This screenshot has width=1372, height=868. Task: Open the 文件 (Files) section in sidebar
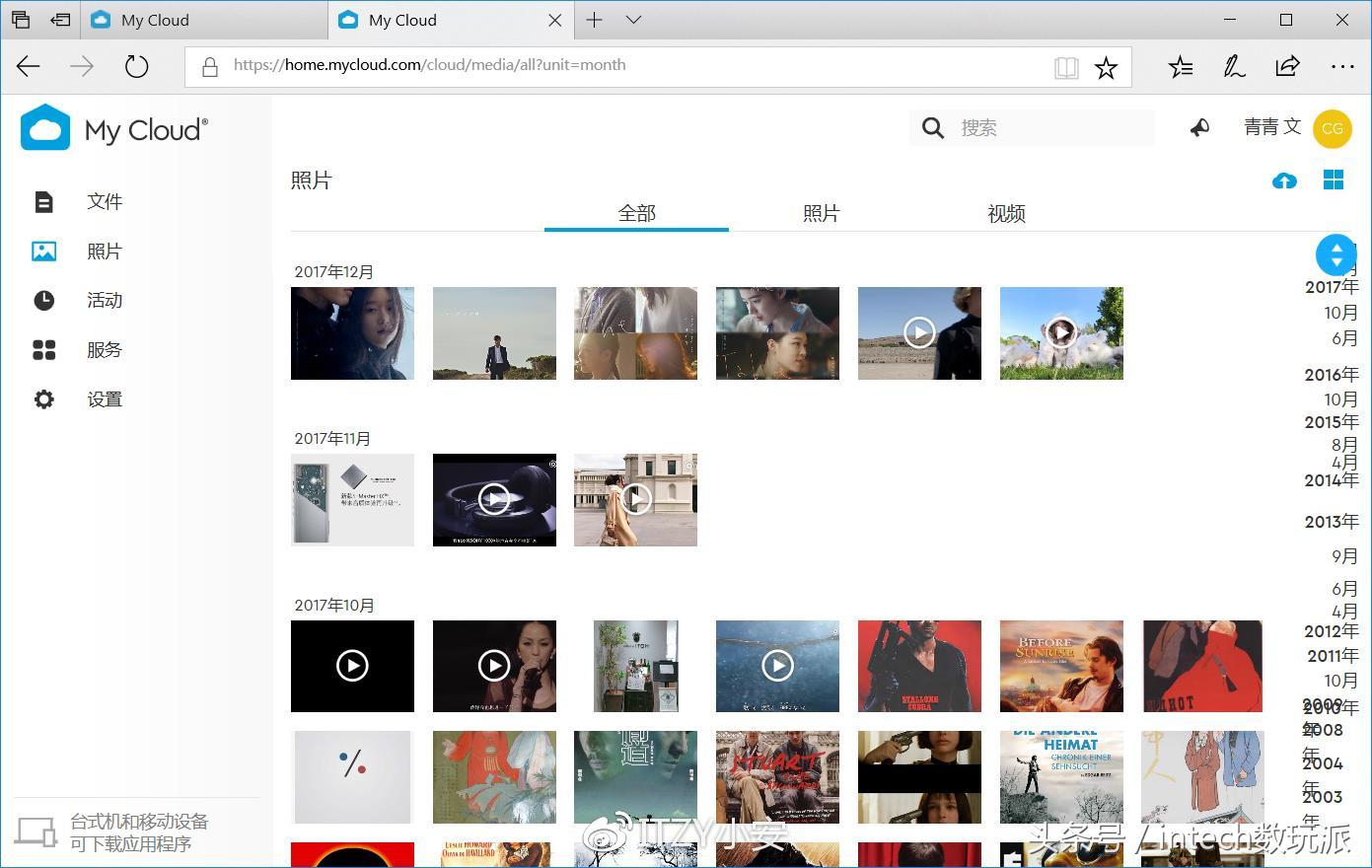pyautogui.click(x=104, y=201)
